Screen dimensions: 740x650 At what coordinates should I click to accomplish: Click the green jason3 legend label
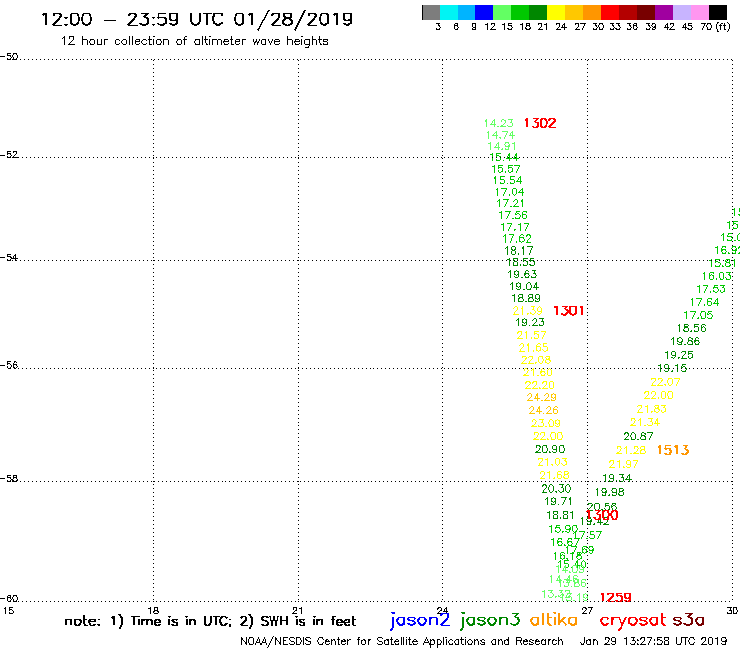click(x=490, y=621)
